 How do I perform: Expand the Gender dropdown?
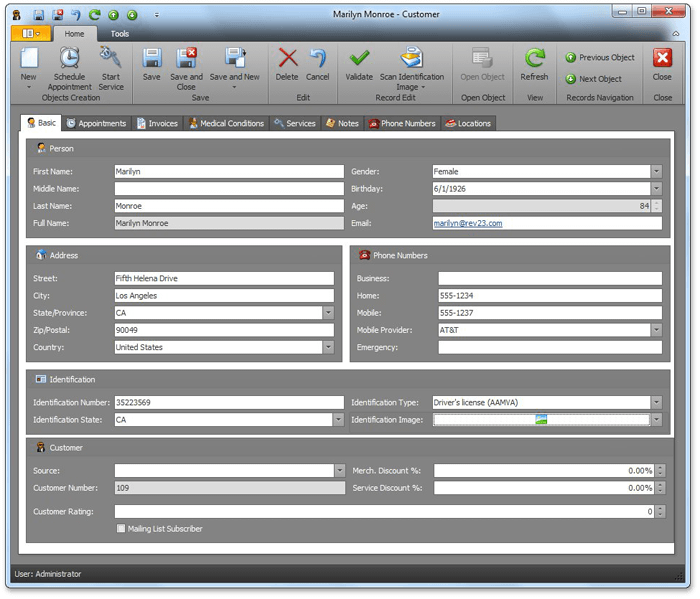656,172
